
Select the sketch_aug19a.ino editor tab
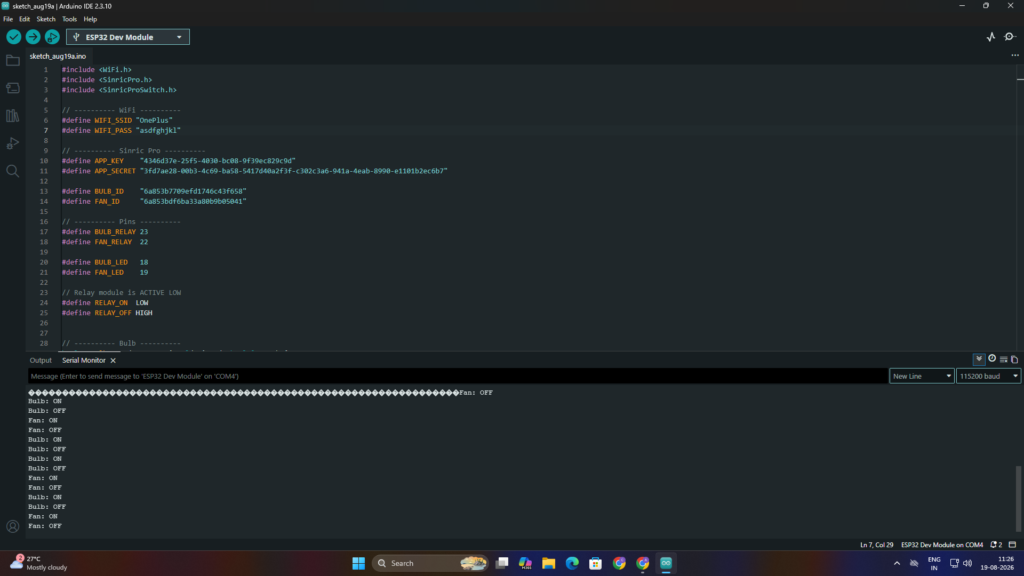(57, 56)
